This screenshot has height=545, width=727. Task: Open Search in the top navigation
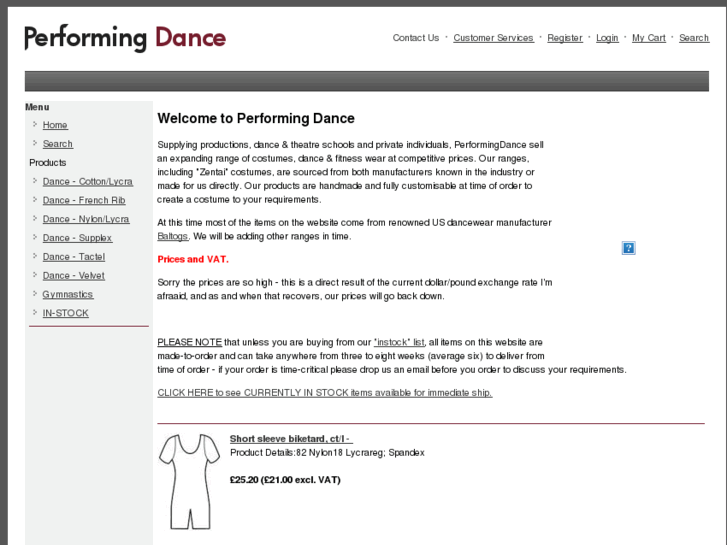pos(694,38)
